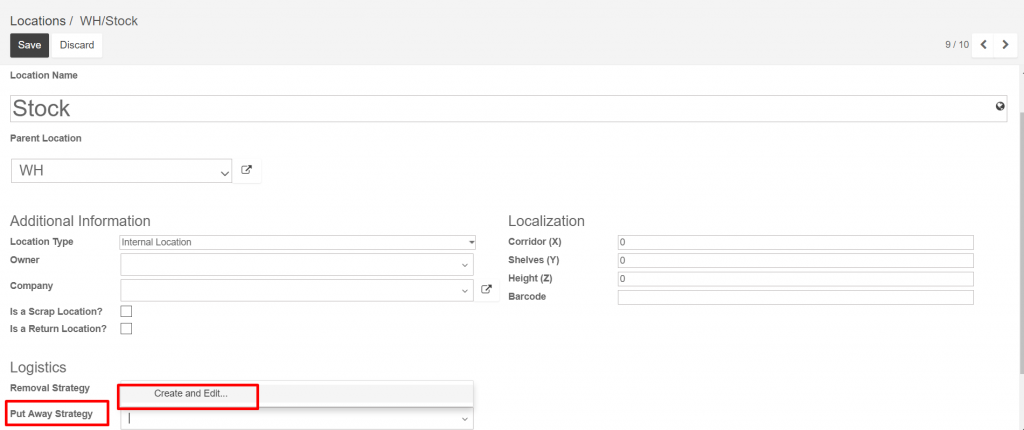Go to next record arrow
Viewport: 1024px width, 430px height.
[x=1006, y=45]
